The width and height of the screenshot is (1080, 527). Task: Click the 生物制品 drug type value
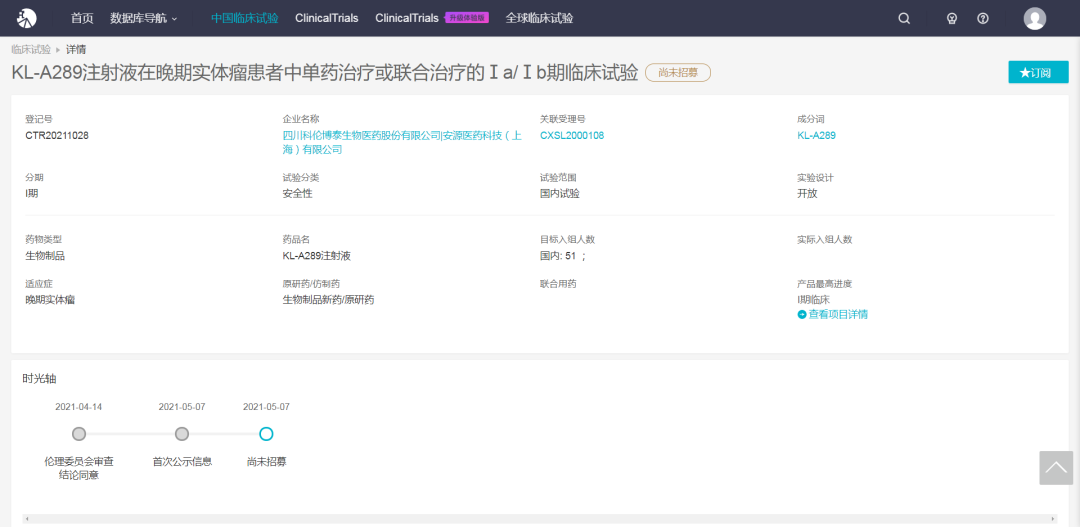coord(45,256)
